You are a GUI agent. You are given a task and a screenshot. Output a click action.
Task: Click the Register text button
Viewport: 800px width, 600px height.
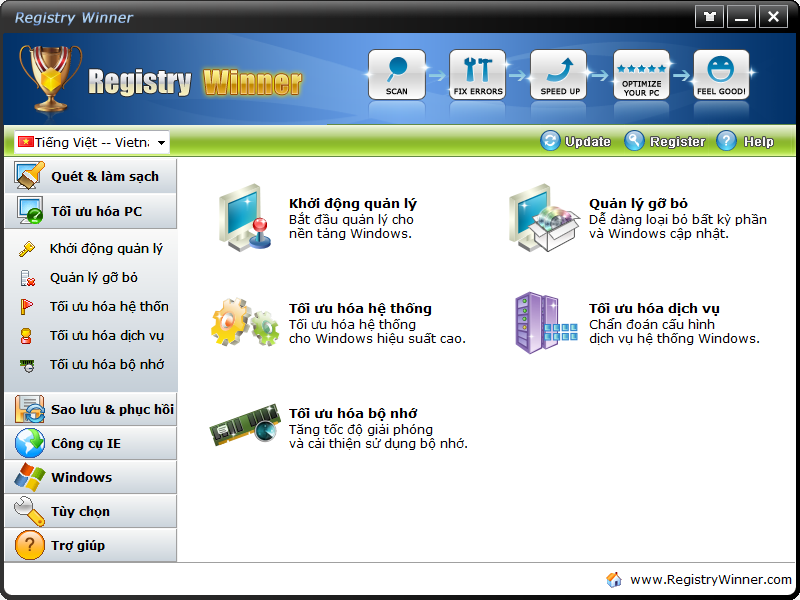pyautogui.click(x=678, y=141)
